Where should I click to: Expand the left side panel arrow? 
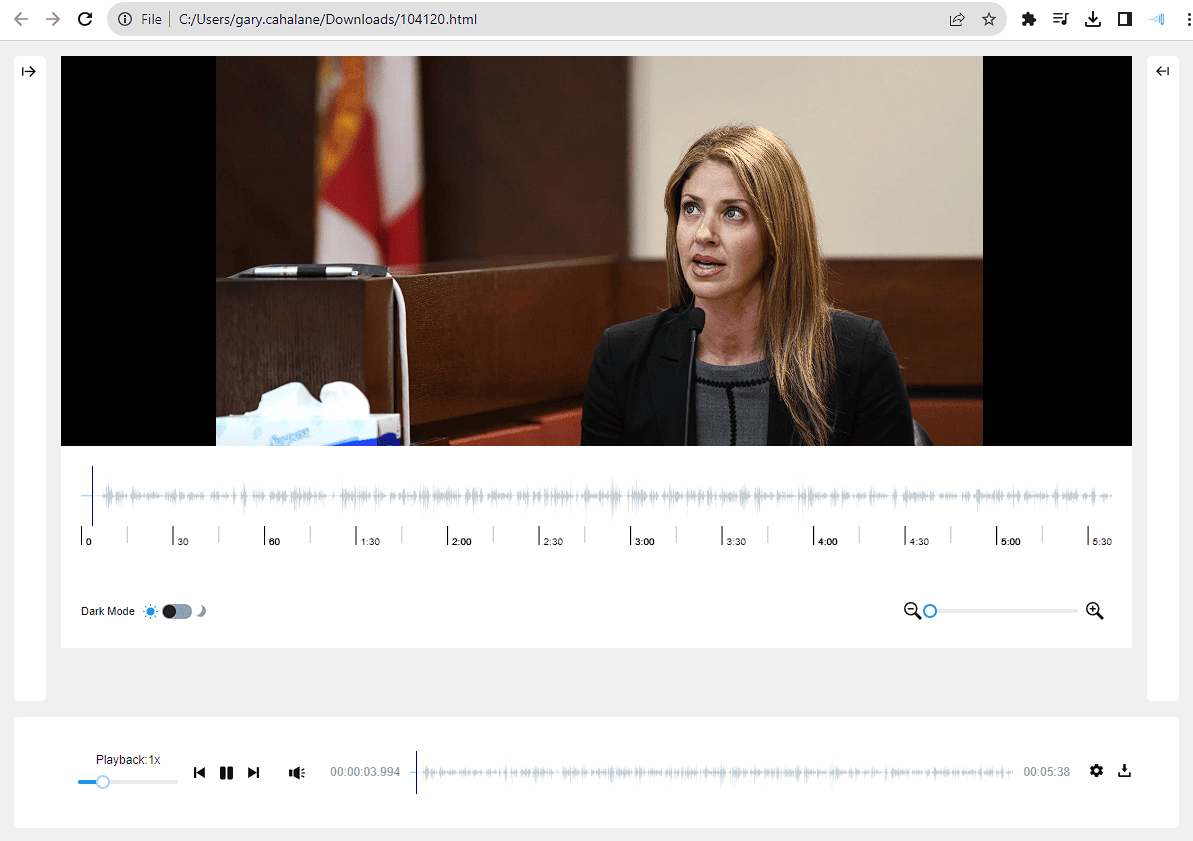[x=28, y=72]
